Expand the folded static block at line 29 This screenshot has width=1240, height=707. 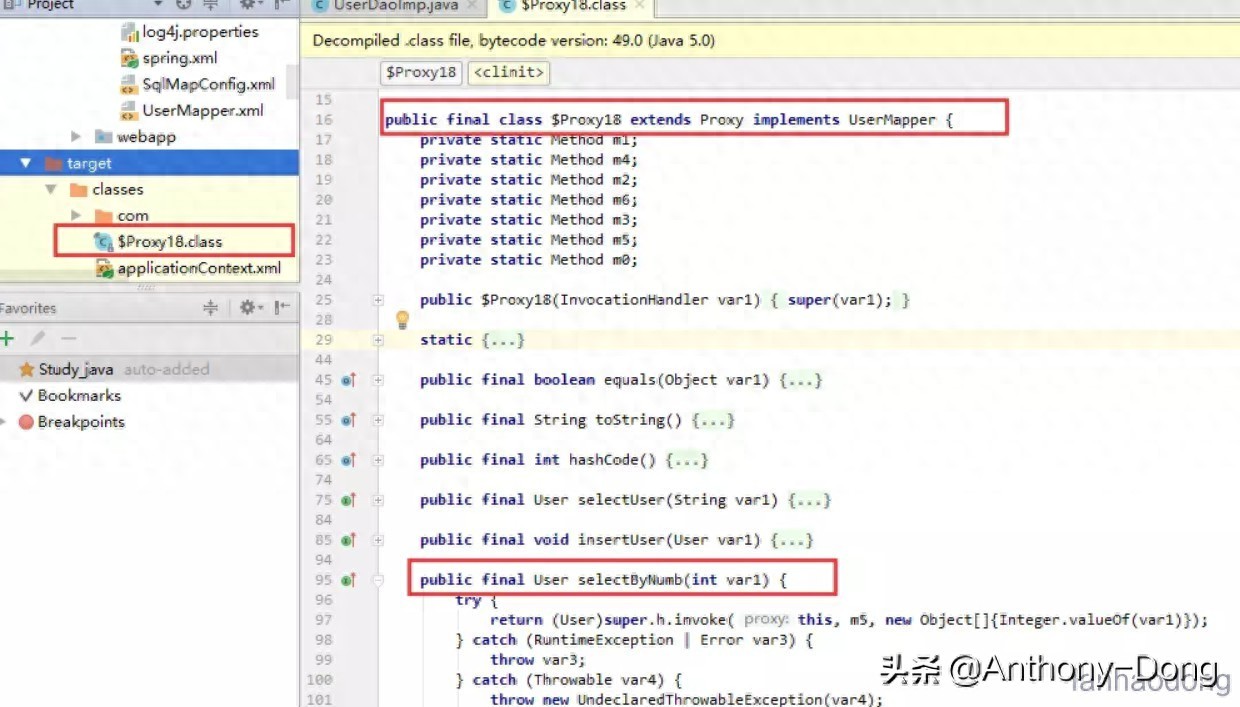point(378,340)
